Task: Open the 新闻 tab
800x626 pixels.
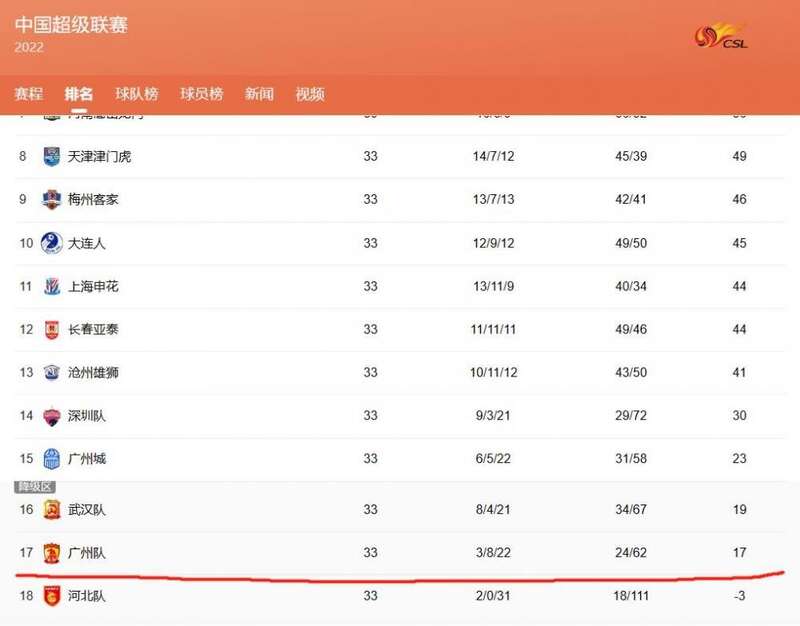Action: tap(259, 94)
